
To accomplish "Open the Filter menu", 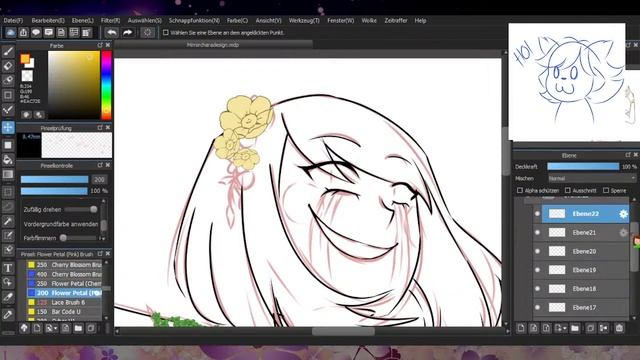I will [x=110, y=20].
